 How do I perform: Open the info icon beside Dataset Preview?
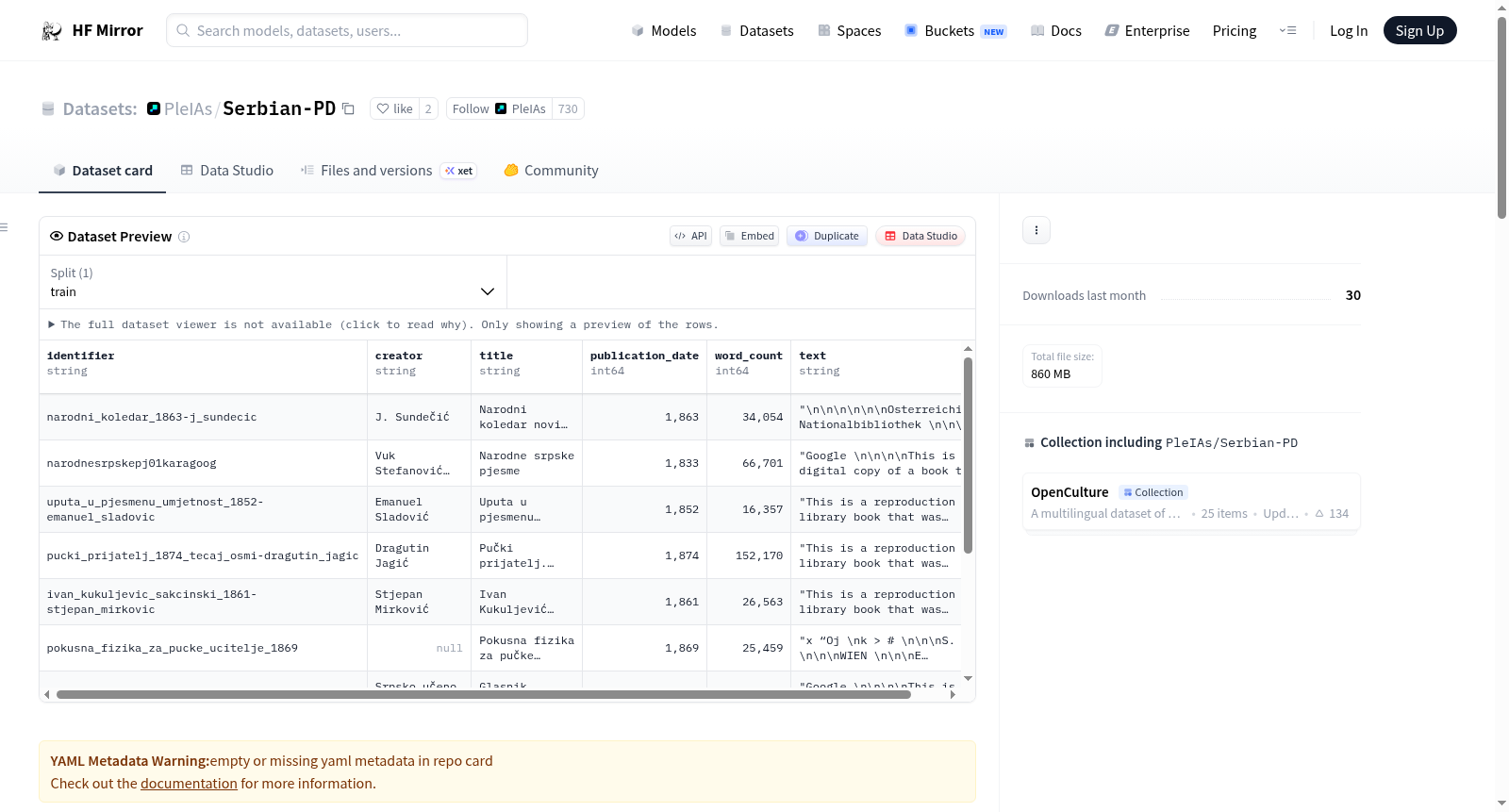tap(184, 237)
